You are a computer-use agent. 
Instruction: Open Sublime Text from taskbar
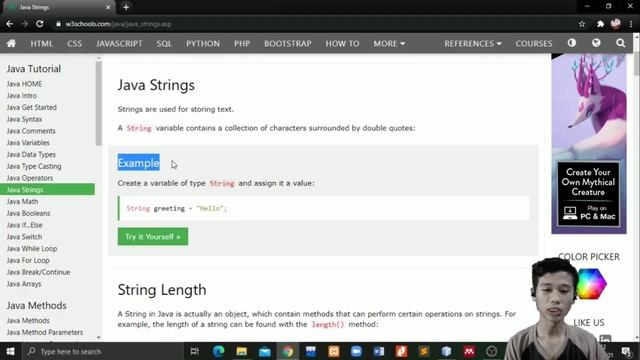click(x=424, y=351)
